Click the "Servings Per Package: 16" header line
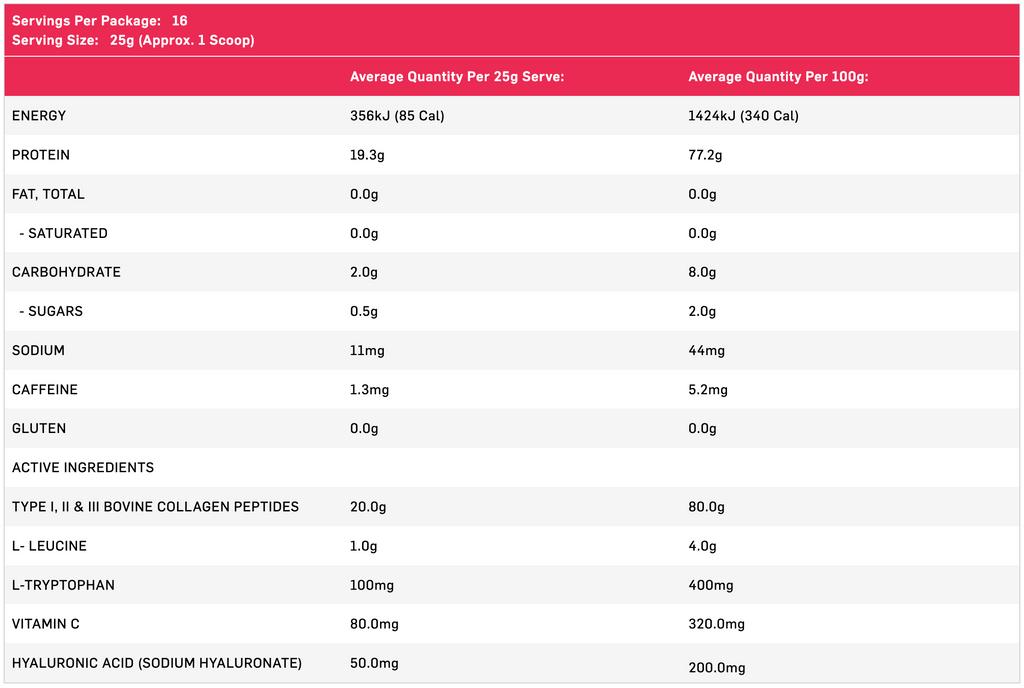The width and height of the screenshot is (1024, 688). (x=99, y=21)
